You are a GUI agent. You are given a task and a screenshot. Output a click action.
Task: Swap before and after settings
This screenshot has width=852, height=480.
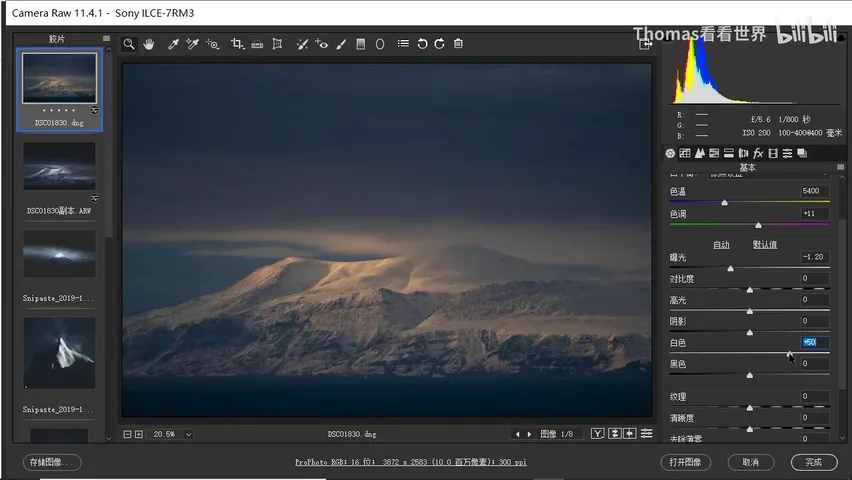615,433
